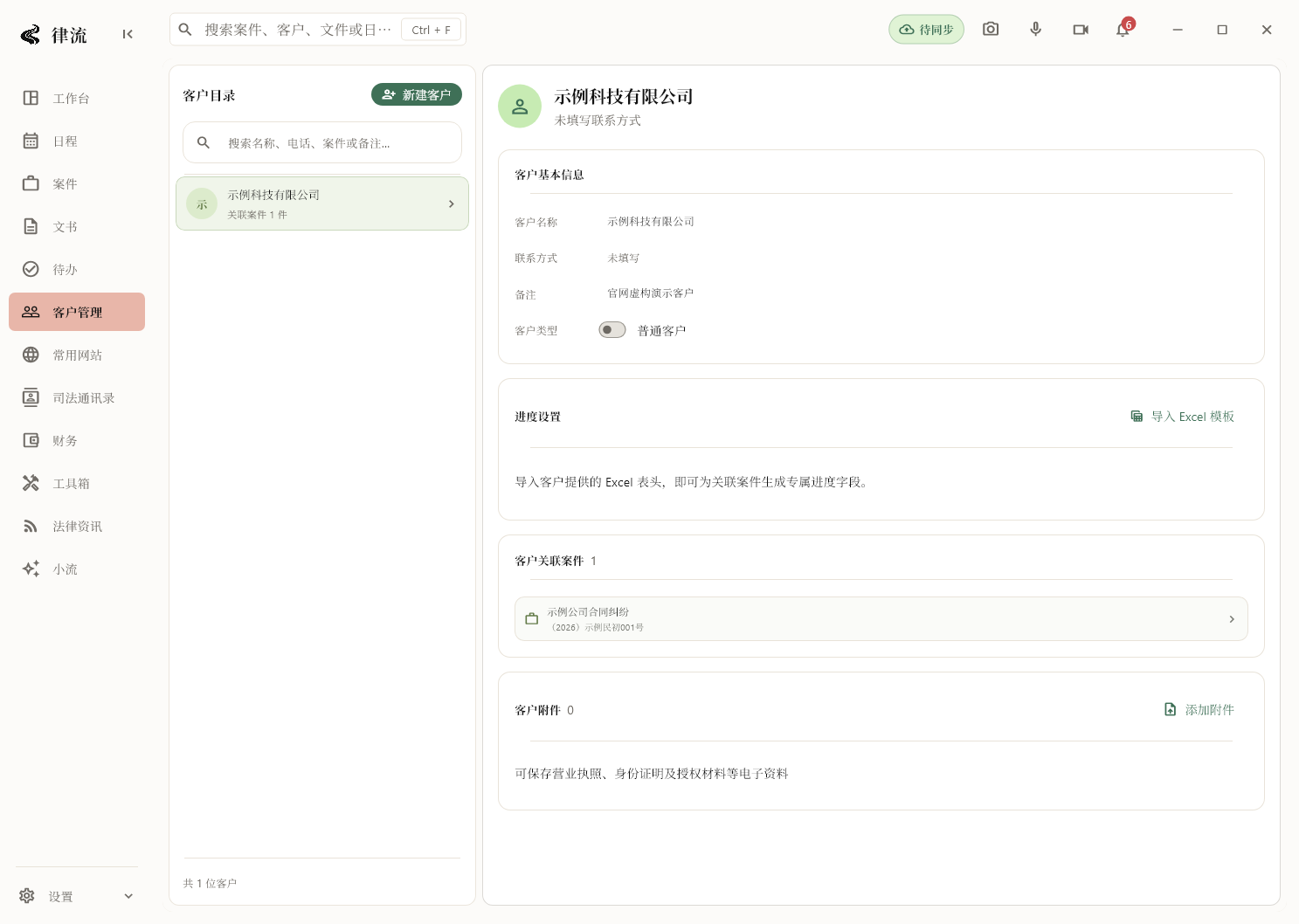Image resolution: width=1299 pixels, height=924 pixels.
Task: Toggle the 普通客户 customer type switch
Action: (x=612, y=330)
